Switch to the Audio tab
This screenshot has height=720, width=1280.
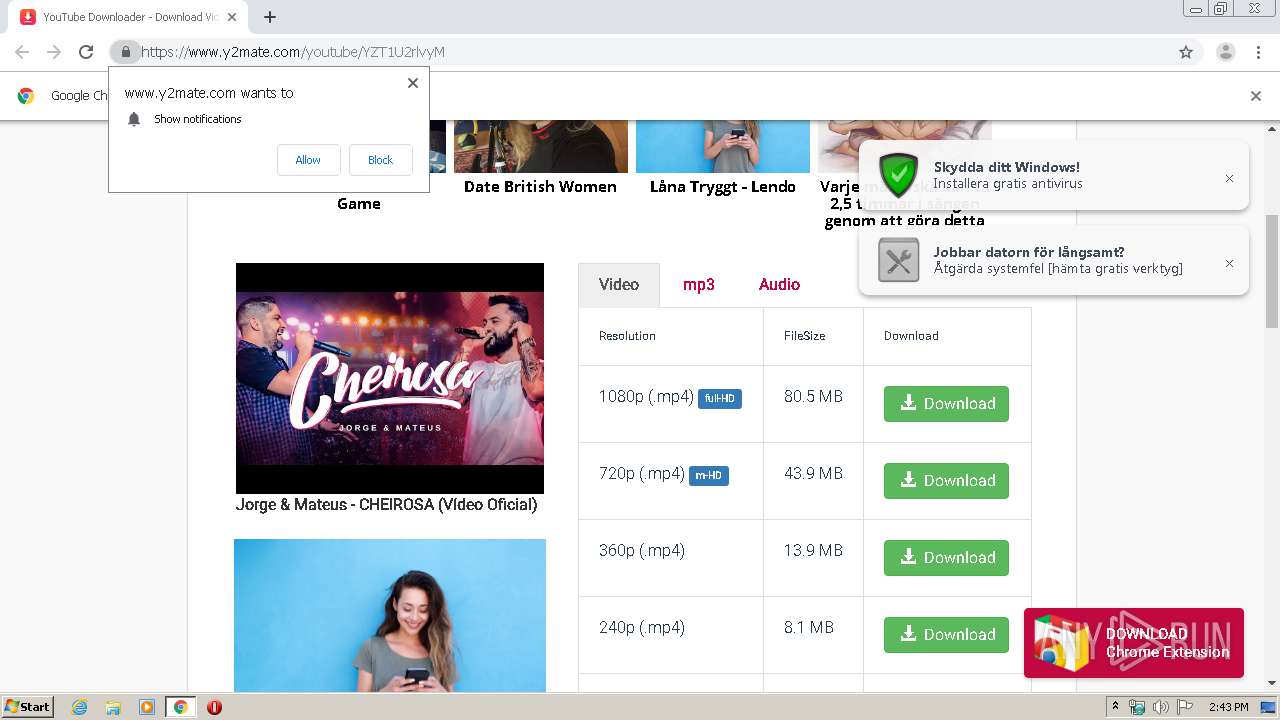click(779, 285)
